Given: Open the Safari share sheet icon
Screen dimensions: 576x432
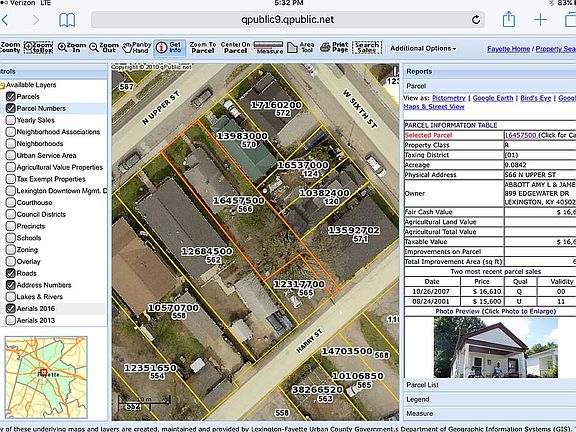Looking at the screenshot, I should click(x=509, y=19).
